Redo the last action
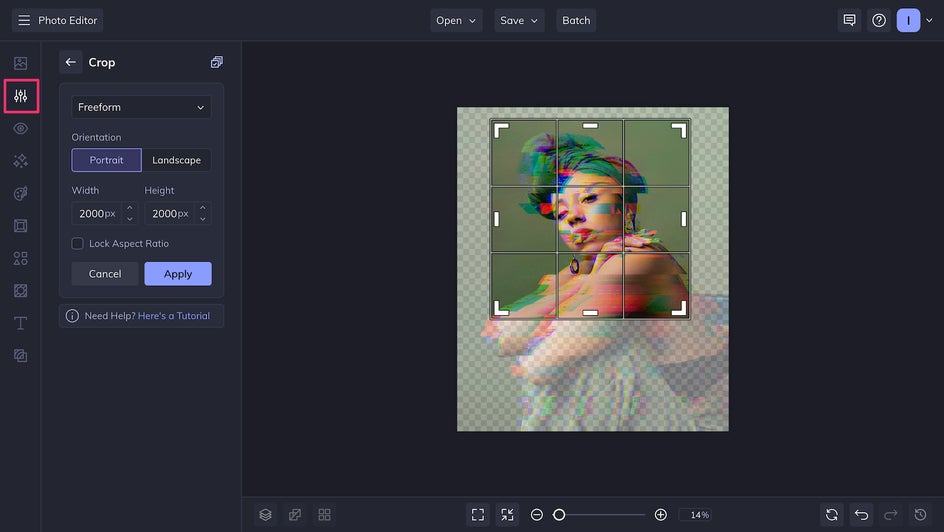Viewport: 944px width, 532px height. click(891, 515)
